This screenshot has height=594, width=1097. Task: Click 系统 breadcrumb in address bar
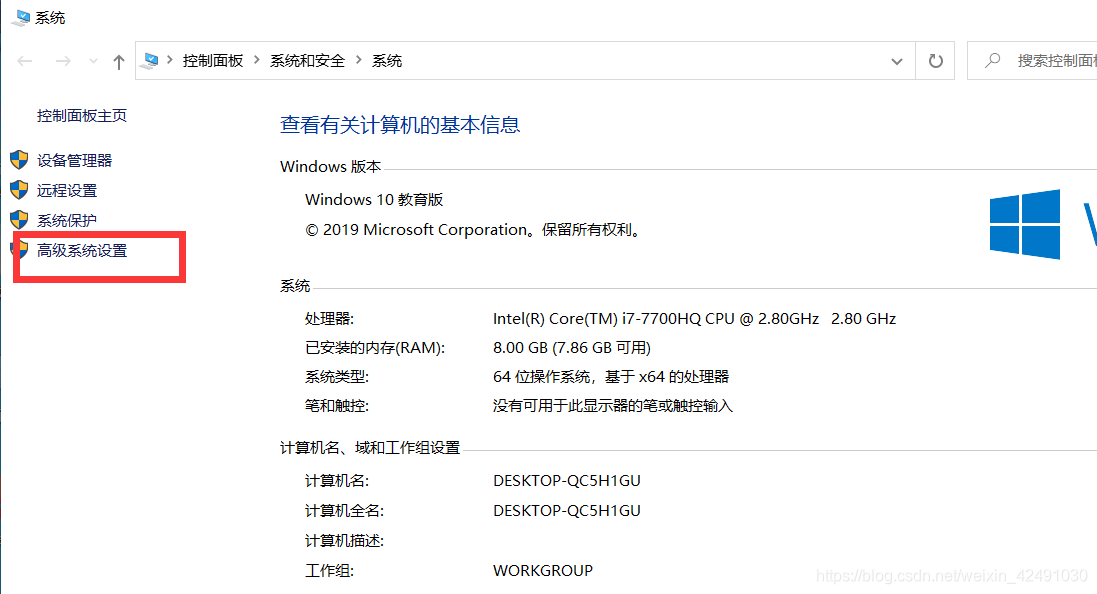[x=387, y=61]
